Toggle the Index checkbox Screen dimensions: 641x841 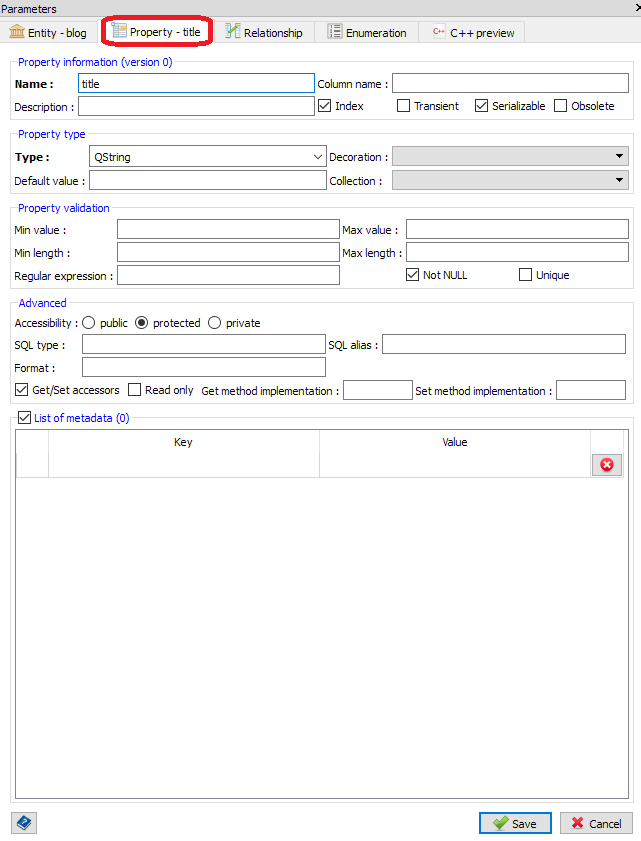[324, 106]
